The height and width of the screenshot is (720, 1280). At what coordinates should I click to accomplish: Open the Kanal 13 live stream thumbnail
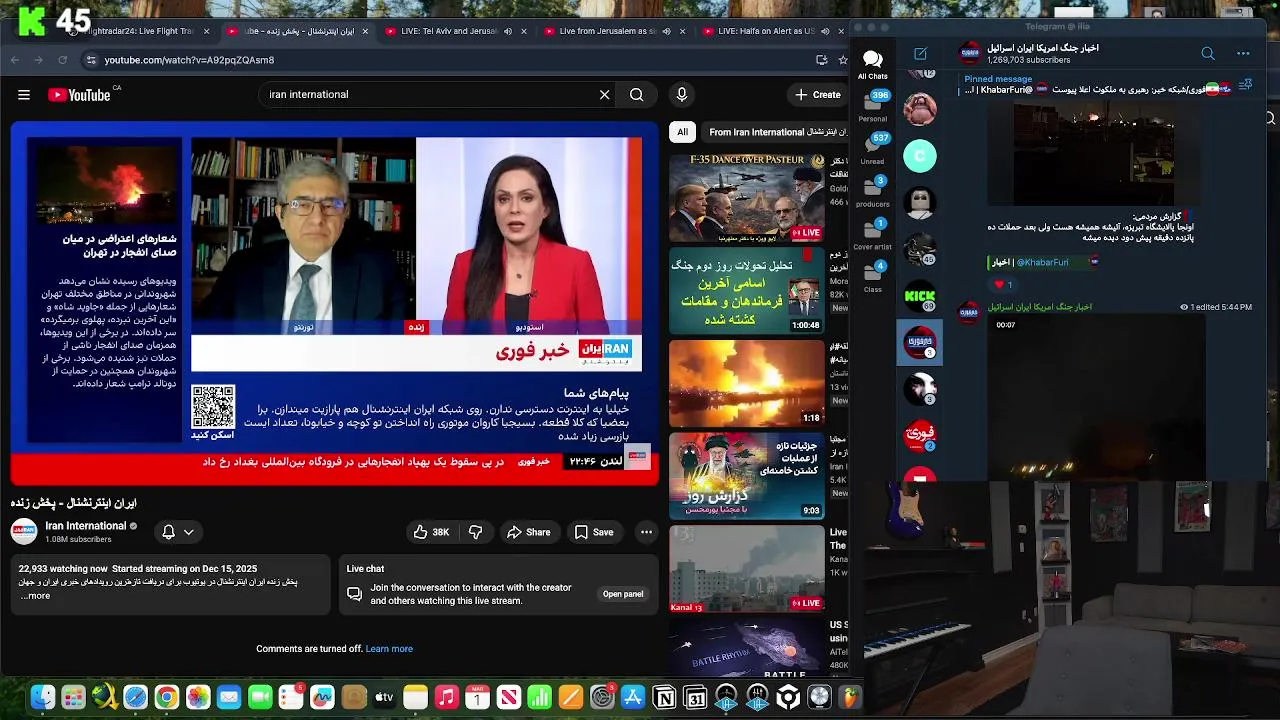pyautogui.click(x=747, y=568)
